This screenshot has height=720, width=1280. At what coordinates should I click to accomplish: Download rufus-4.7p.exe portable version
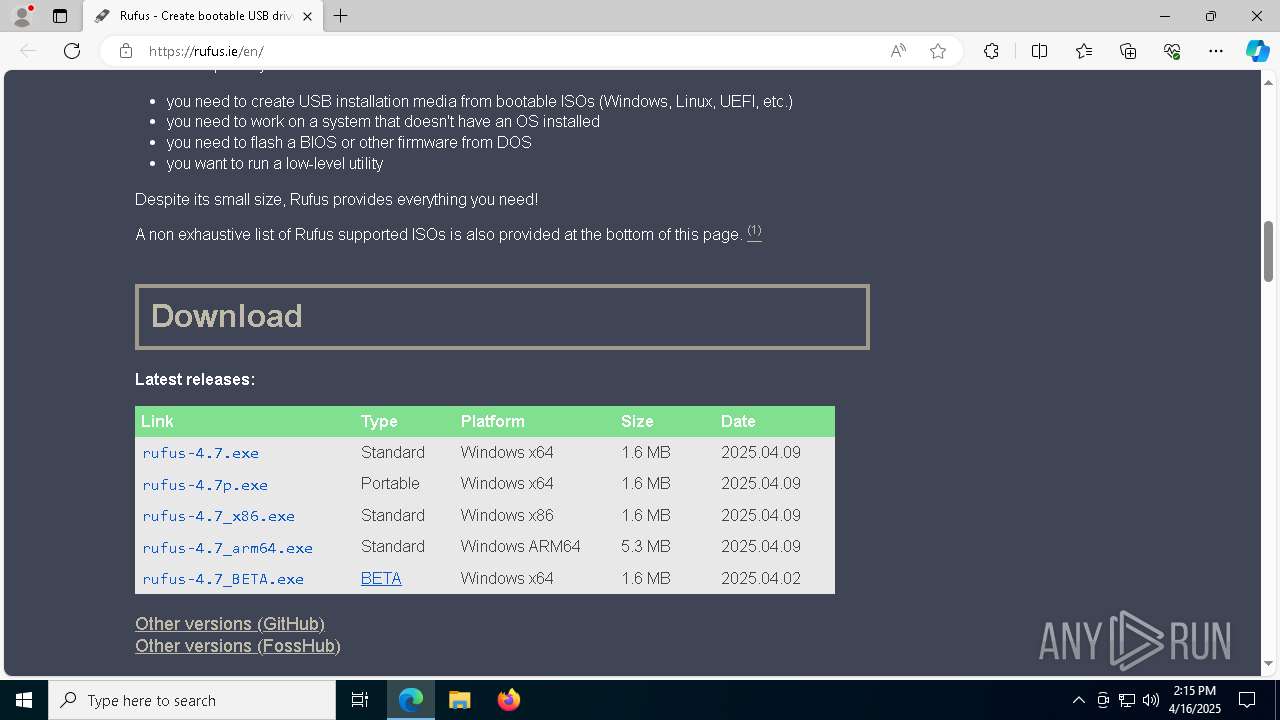[x=205, y=485]
